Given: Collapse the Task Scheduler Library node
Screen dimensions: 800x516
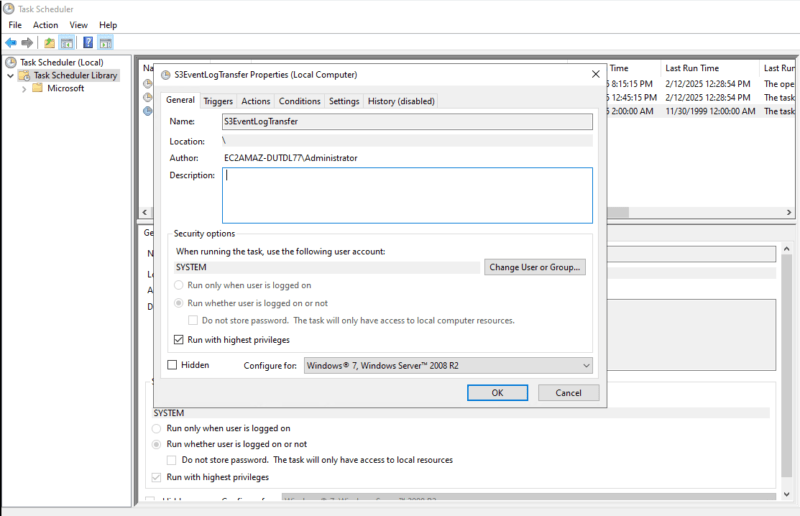Looking at the screenshot, I should 10,75.
